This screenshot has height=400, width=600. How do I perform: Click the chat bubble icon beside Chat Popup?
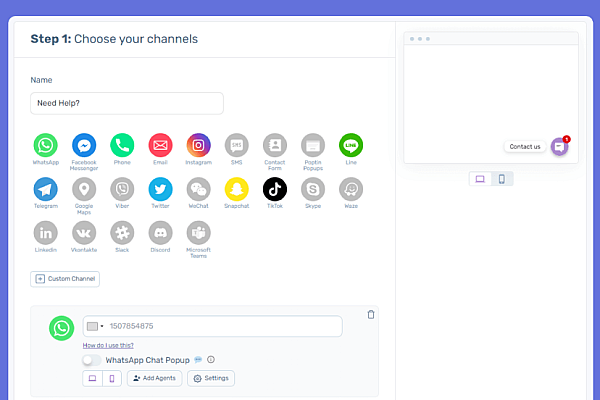198,360
